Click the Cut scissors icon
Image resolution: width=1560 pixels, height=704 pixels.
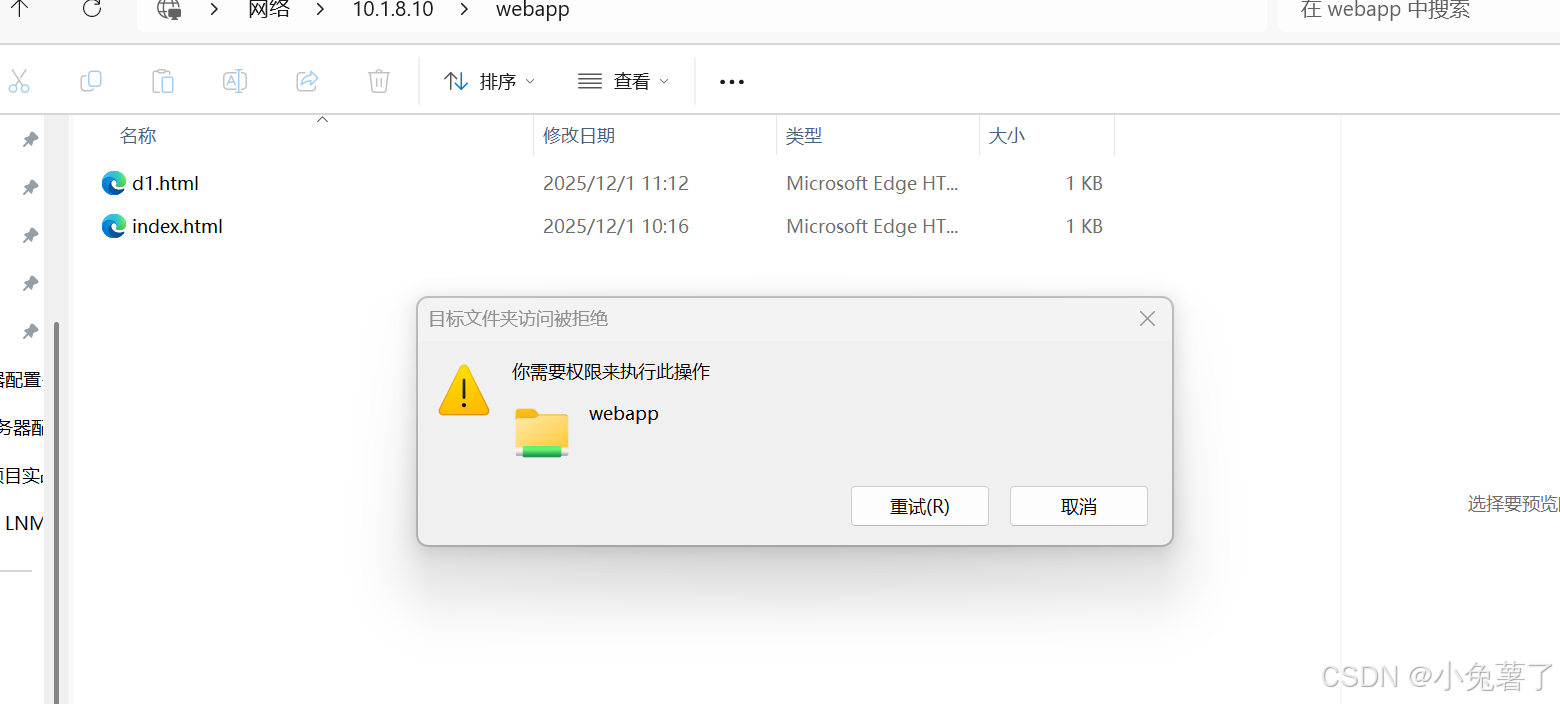[x=18, y=82]
